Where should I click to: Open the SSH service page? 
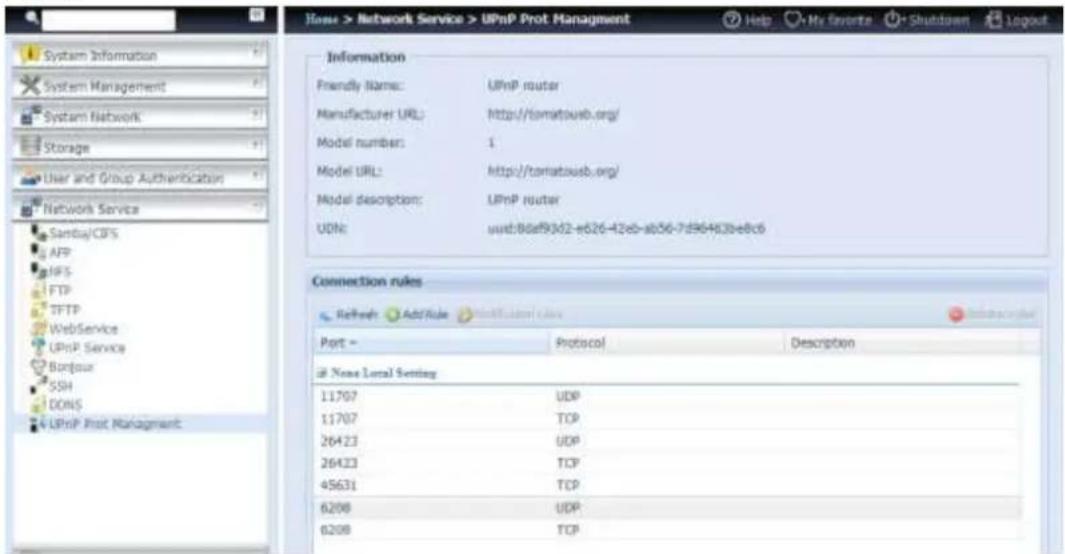click(60, 386)
